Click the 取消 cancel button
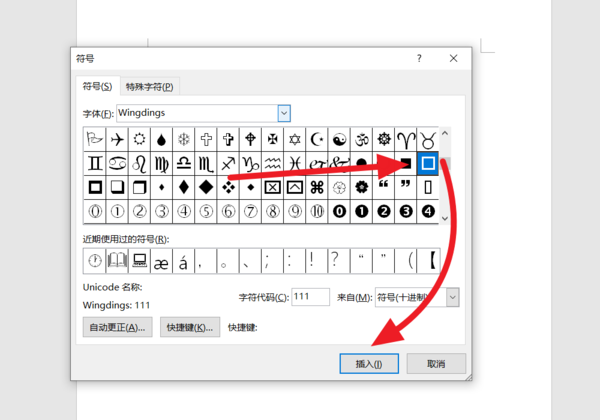This screenshot has width=600, height=420. point(436,364)
